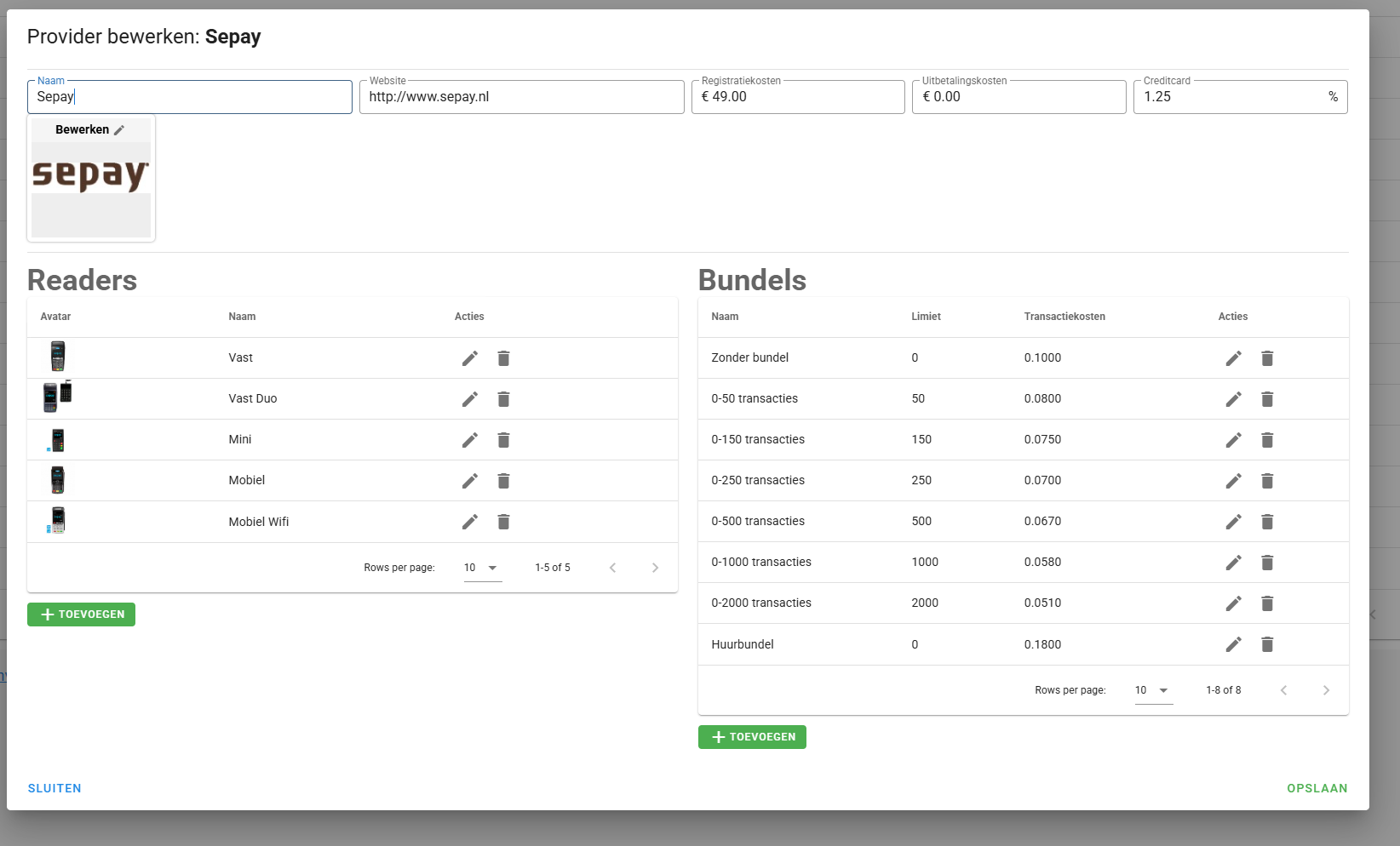Click the Vast Duo avatar image
The image size is (1400, 846).
click(57, 397)
